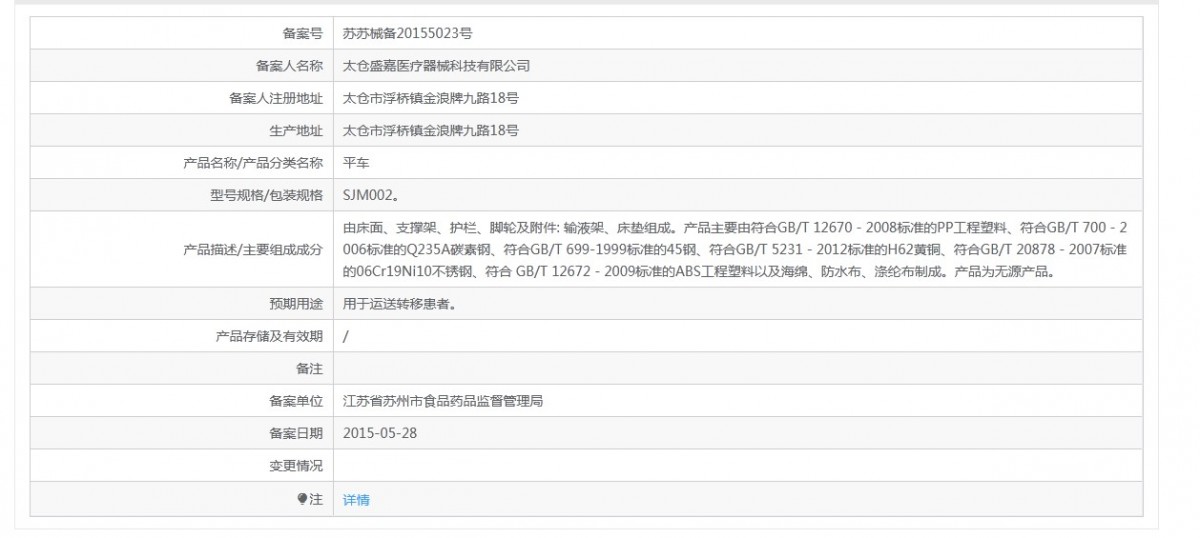Screen dimensions: 1200x538
Task: Click the 备案人注册地址 field label
Action: point(276,98)
